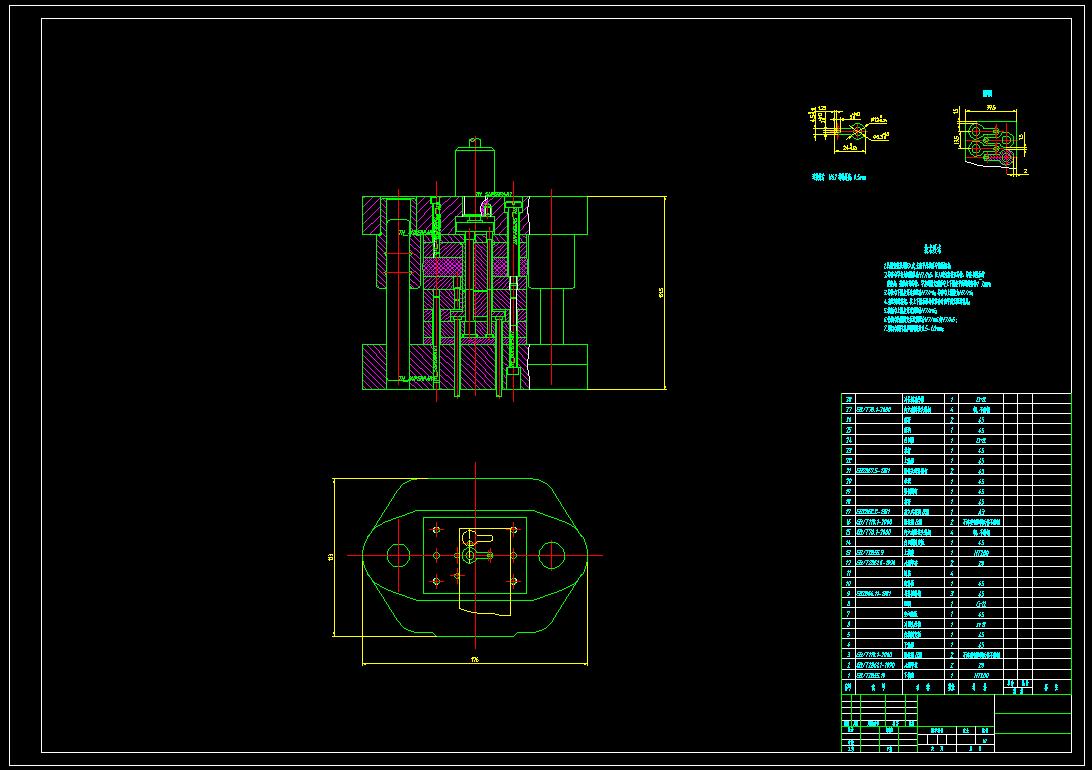
Task: Click the item number cell of parts list row 28
Action: pos(848,400)
